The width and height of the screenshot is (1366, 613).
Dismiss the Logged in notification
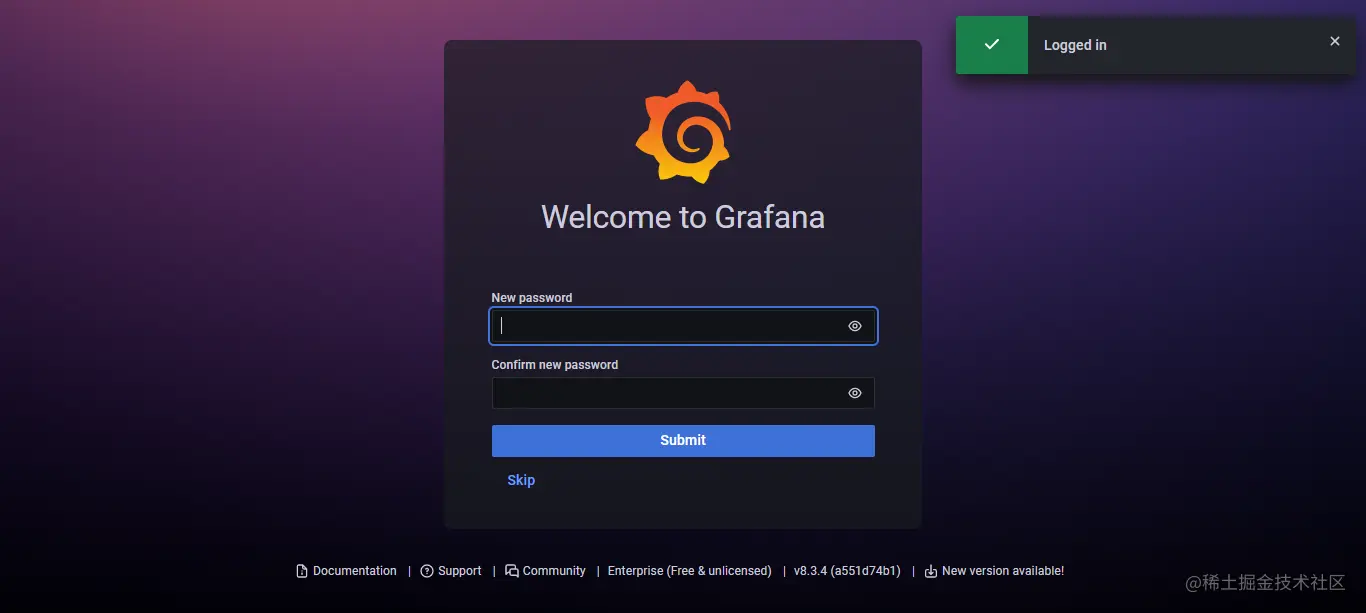[1335, 41]
